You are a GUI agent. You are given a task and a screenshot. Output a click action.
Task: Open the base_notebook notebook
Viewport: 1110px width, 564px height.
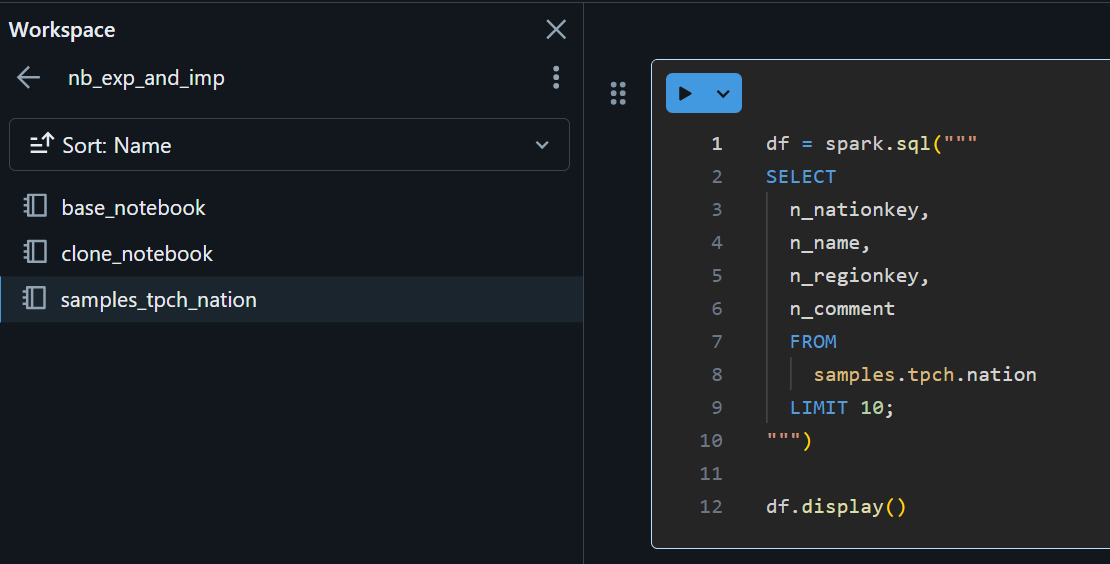pyautogui.click(x=133, y=208)
